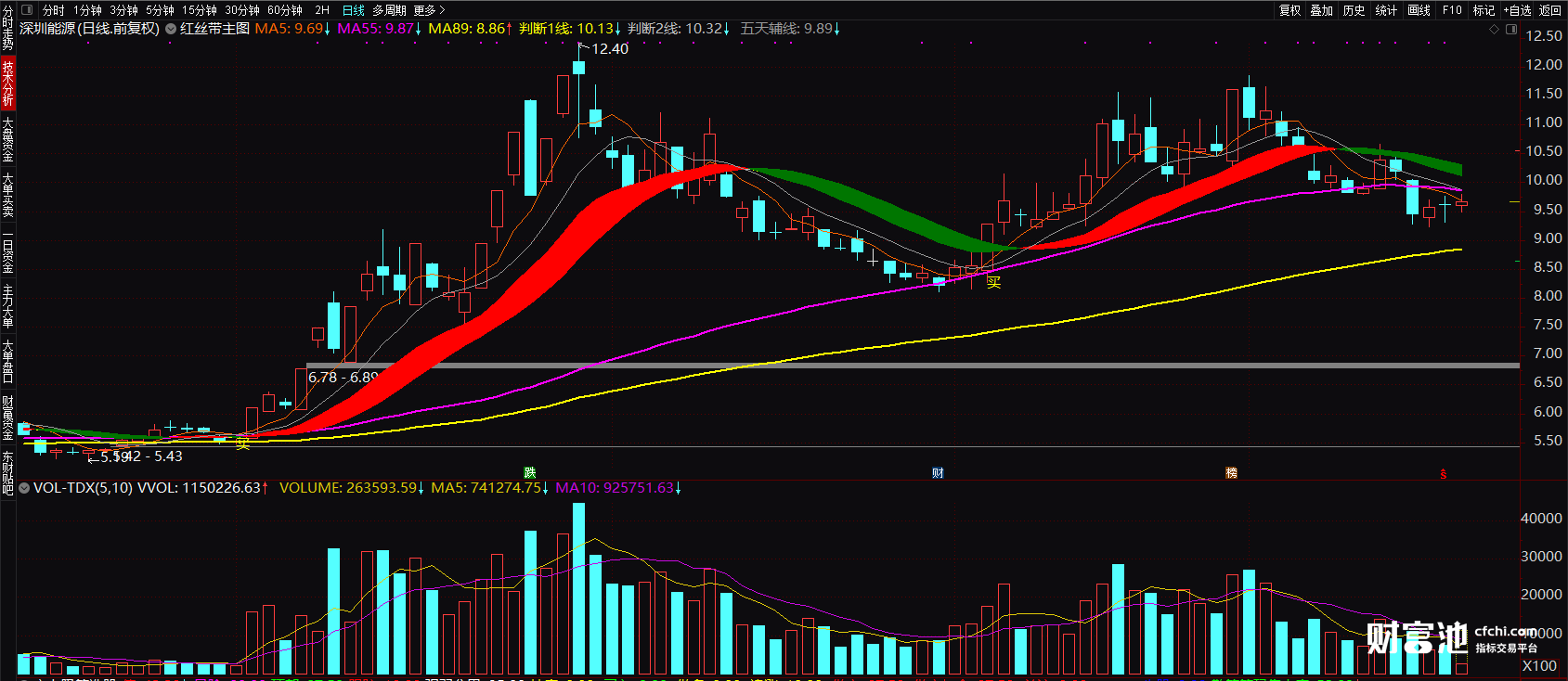Switch to the 15分钟 timeframe

coord(200,10)
